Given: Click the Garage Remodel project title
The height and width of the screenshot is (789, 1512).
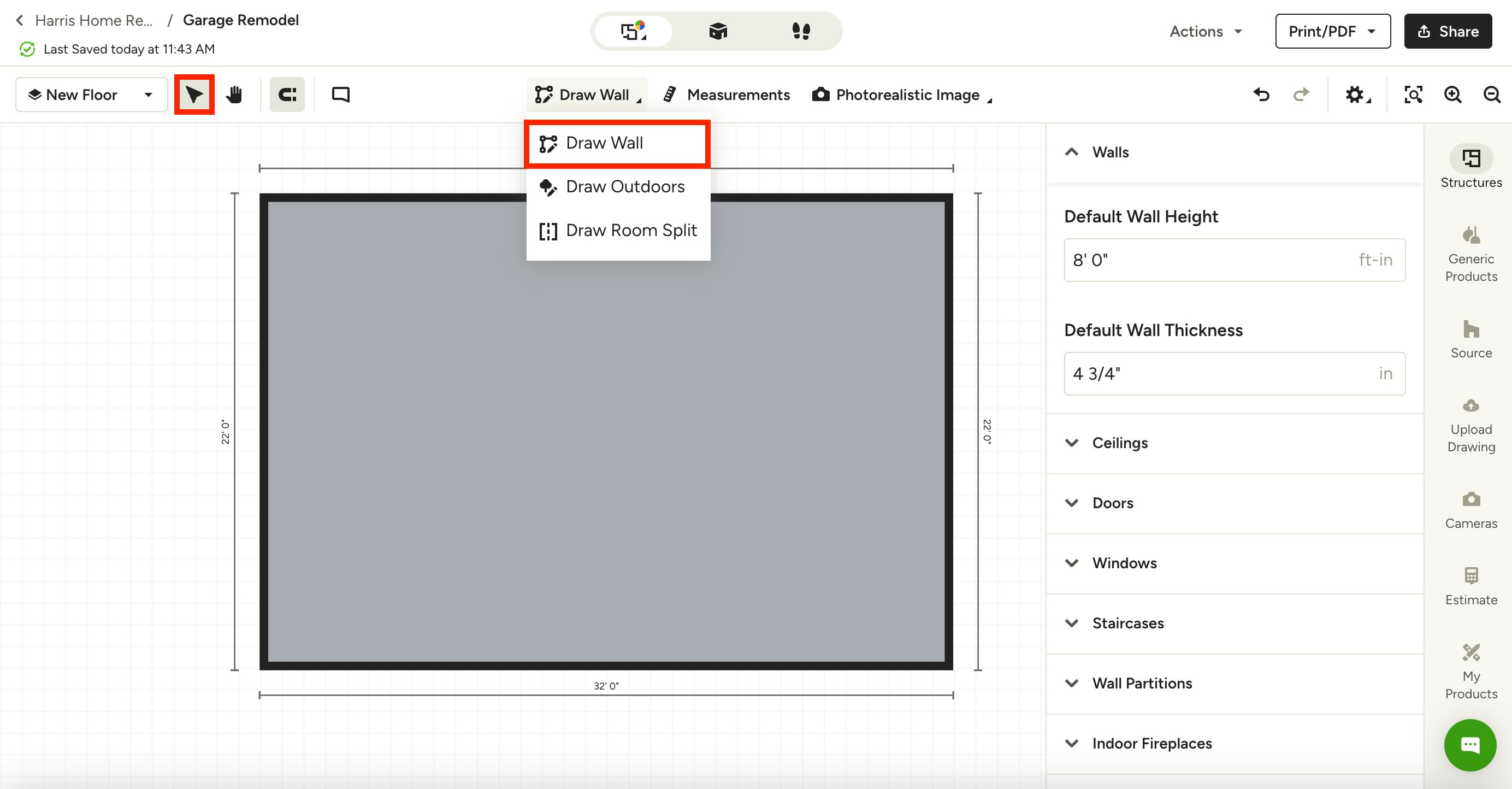Looking at the screenshot, I should tap(241, 21).
